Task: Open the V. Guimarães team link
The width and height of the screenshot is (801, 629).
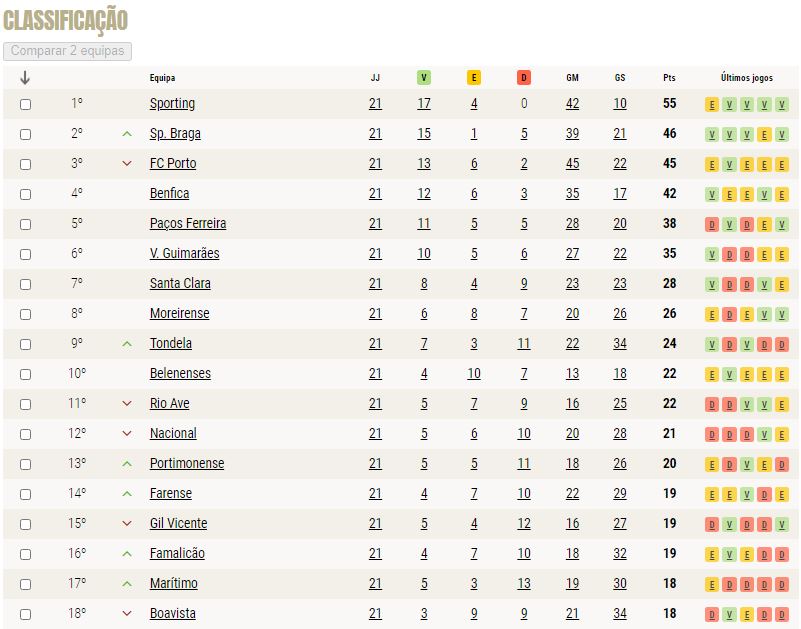Action: (x=184, y=253)
